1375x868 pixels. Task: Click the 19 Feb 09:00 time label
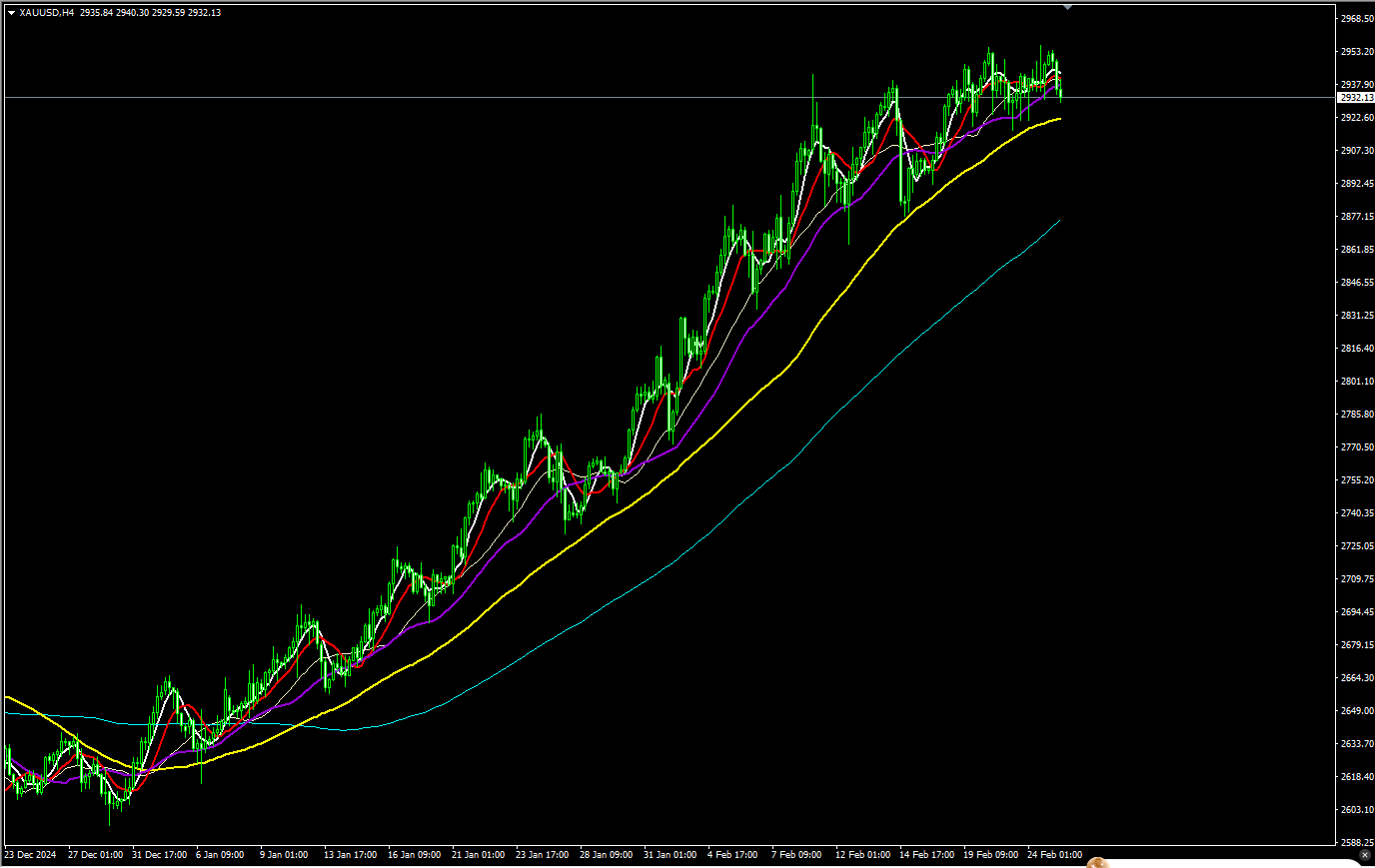pos(990,855)
